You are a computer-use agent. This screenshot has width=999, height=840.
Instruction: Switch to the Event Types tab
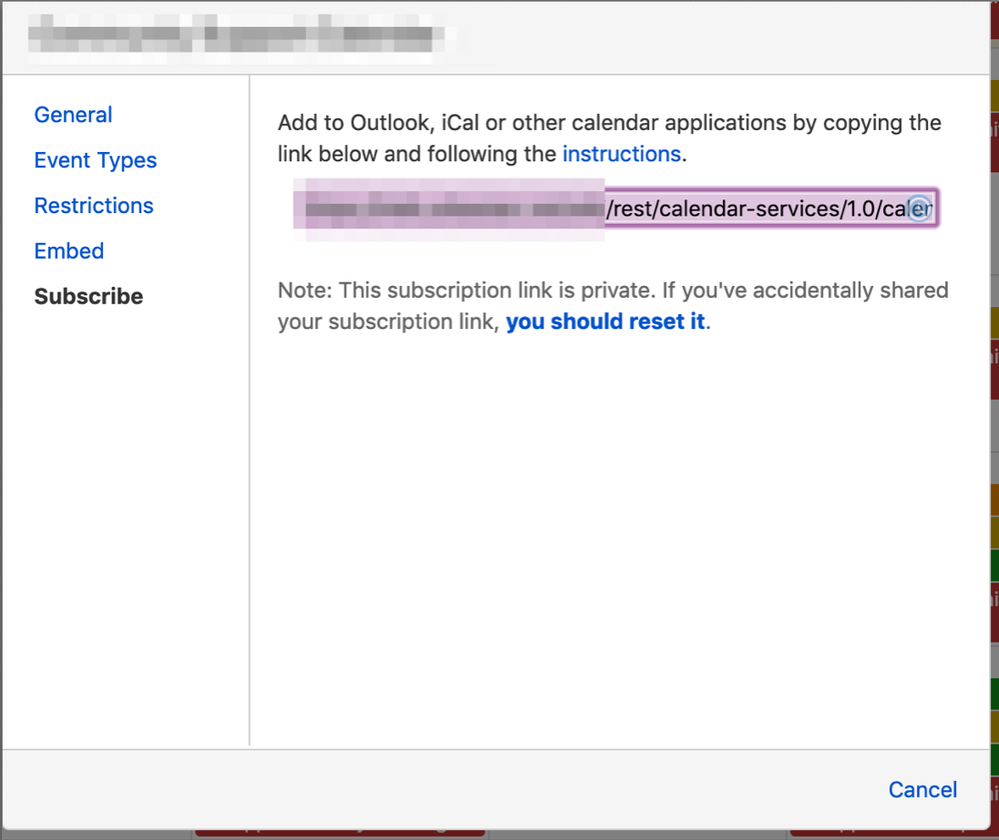tap(96, 160)
